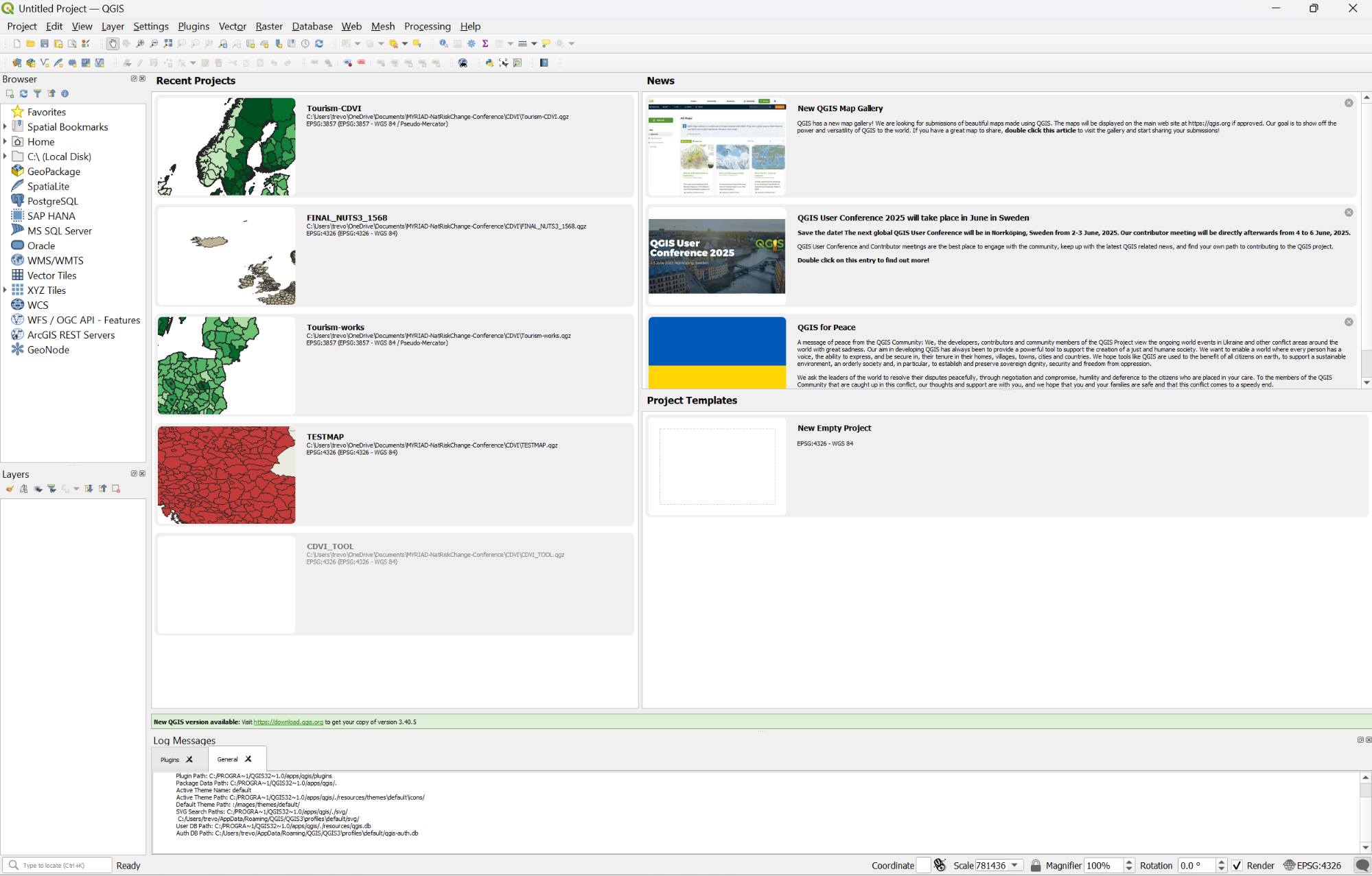Switch to the Plugins log tab
The width and height of the screenshot is (1372, 876).
[170, 759]
